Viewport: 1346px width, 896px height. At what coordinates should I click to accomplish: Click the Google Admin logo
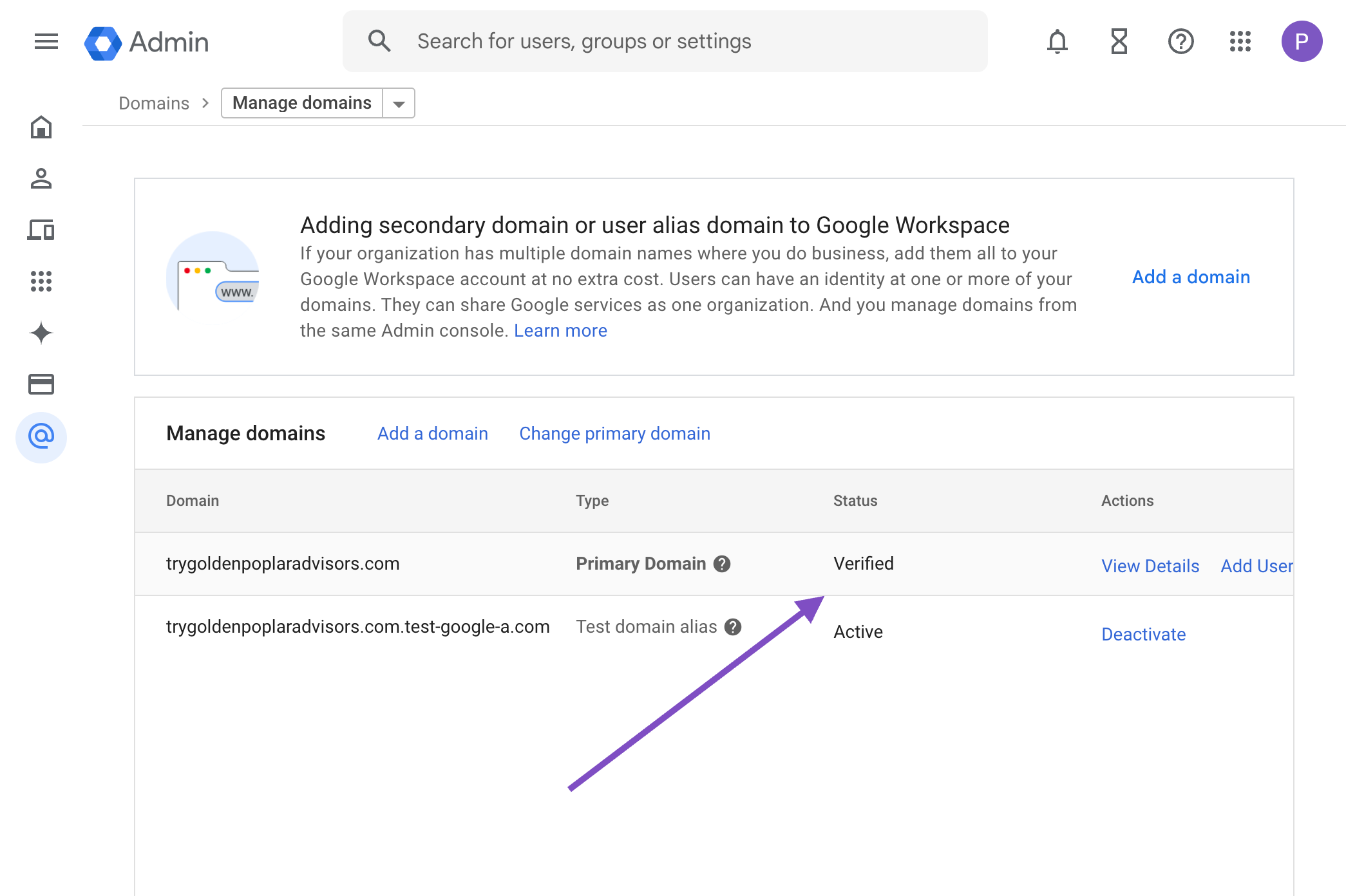pyautogui.click(x=147, y=42)
